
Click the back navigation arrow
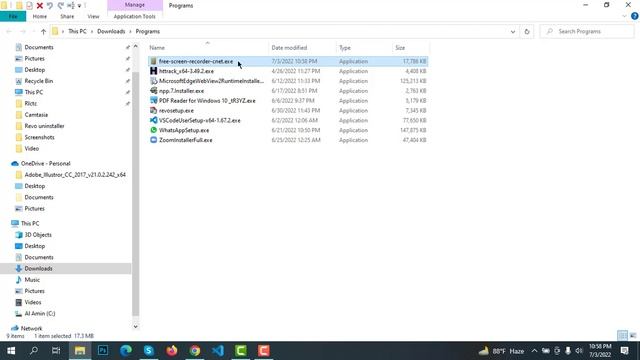9,31
